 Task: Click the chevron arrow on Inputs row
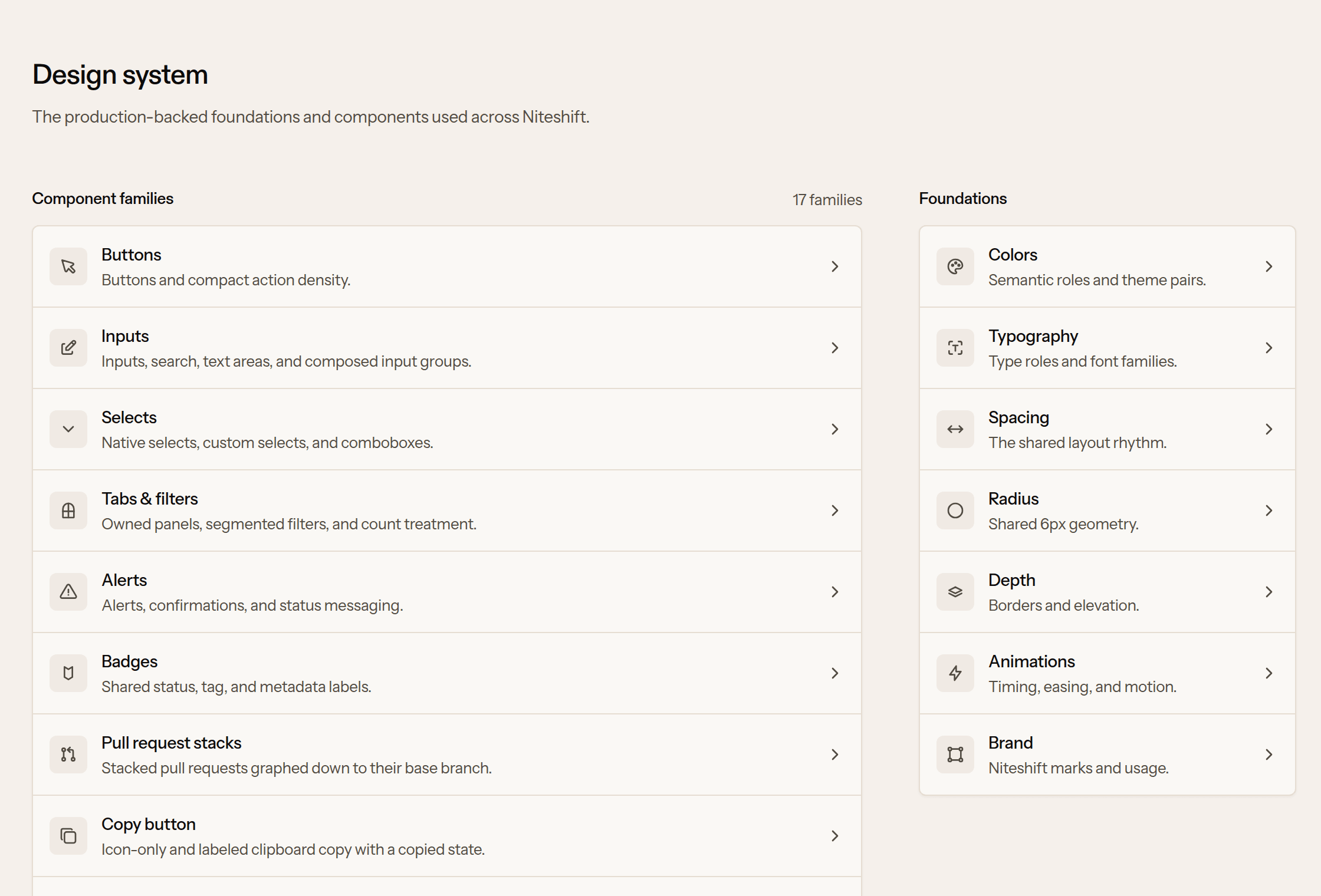835,348
